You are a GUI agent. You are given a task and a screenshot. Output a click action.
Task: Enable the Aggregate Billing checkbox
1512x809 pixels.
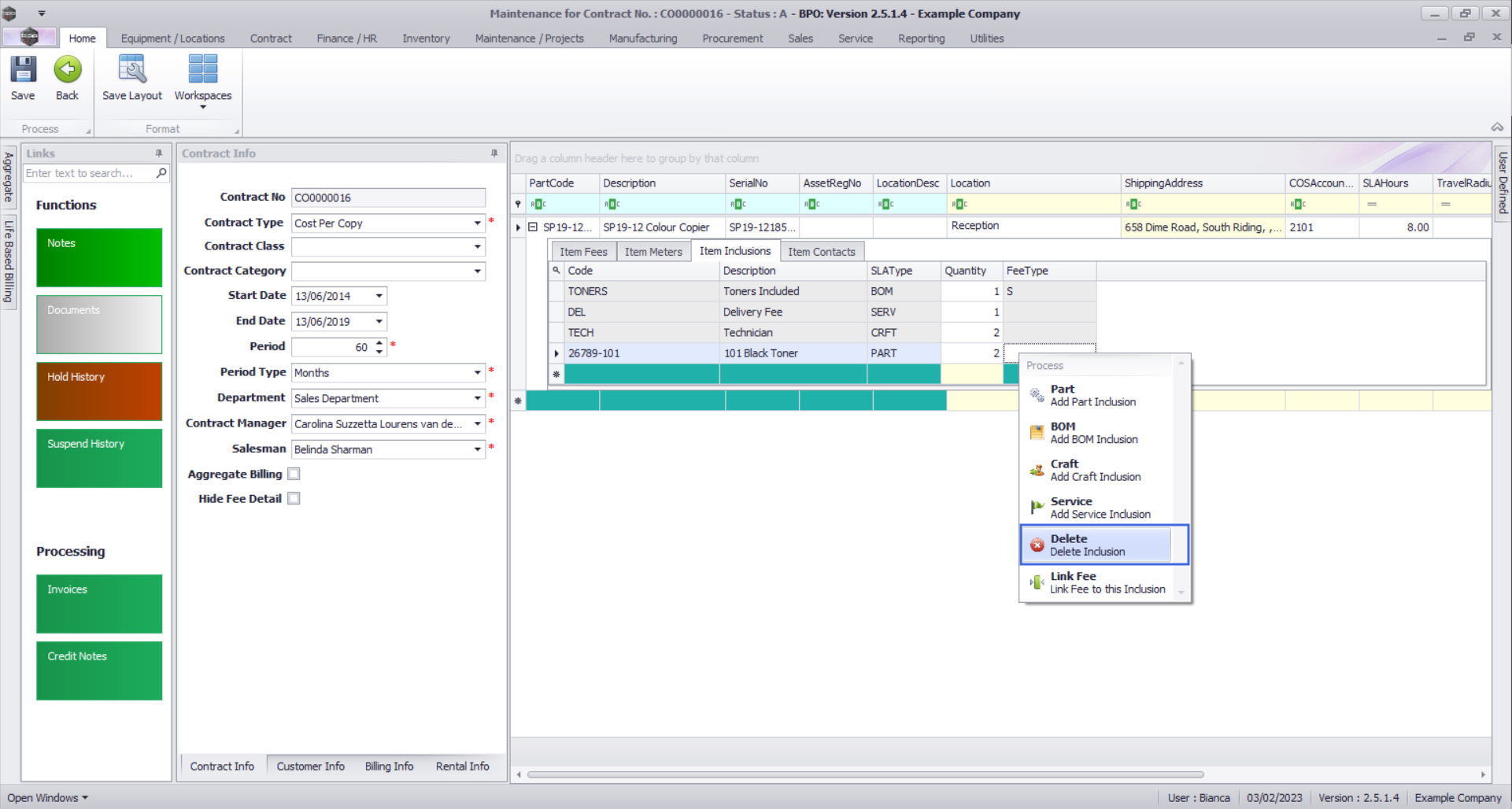[x=294, y=474]
